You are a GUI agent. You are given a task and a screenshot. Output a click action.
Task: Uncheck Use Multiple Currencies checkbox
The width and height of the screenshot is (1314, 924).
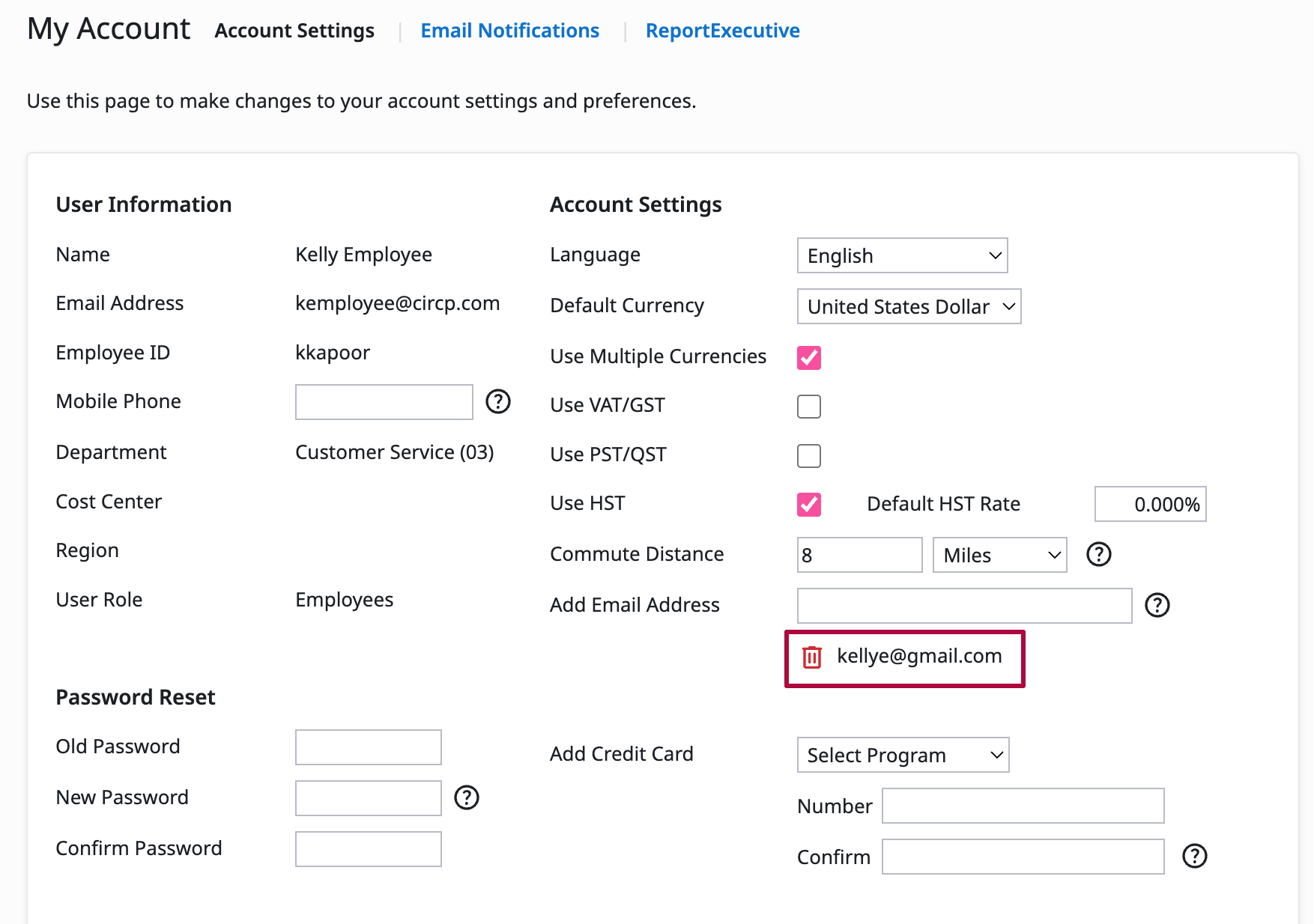pyautogui.click(x=809, y=358)
